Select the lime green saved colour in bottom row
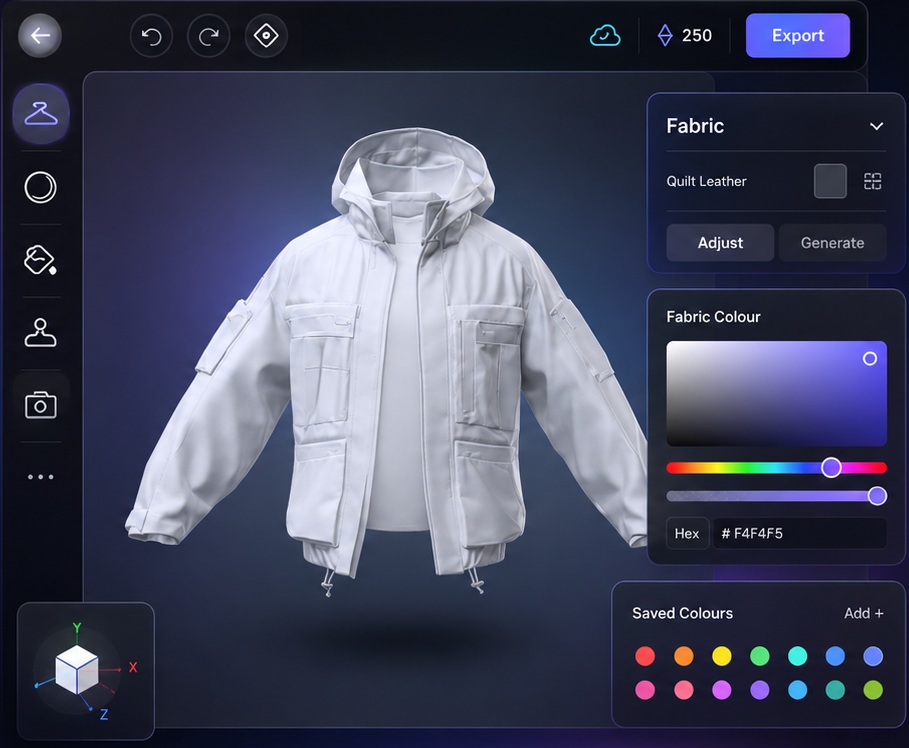The height and width of the screenshot is (748, 909). tap(873, 690)
